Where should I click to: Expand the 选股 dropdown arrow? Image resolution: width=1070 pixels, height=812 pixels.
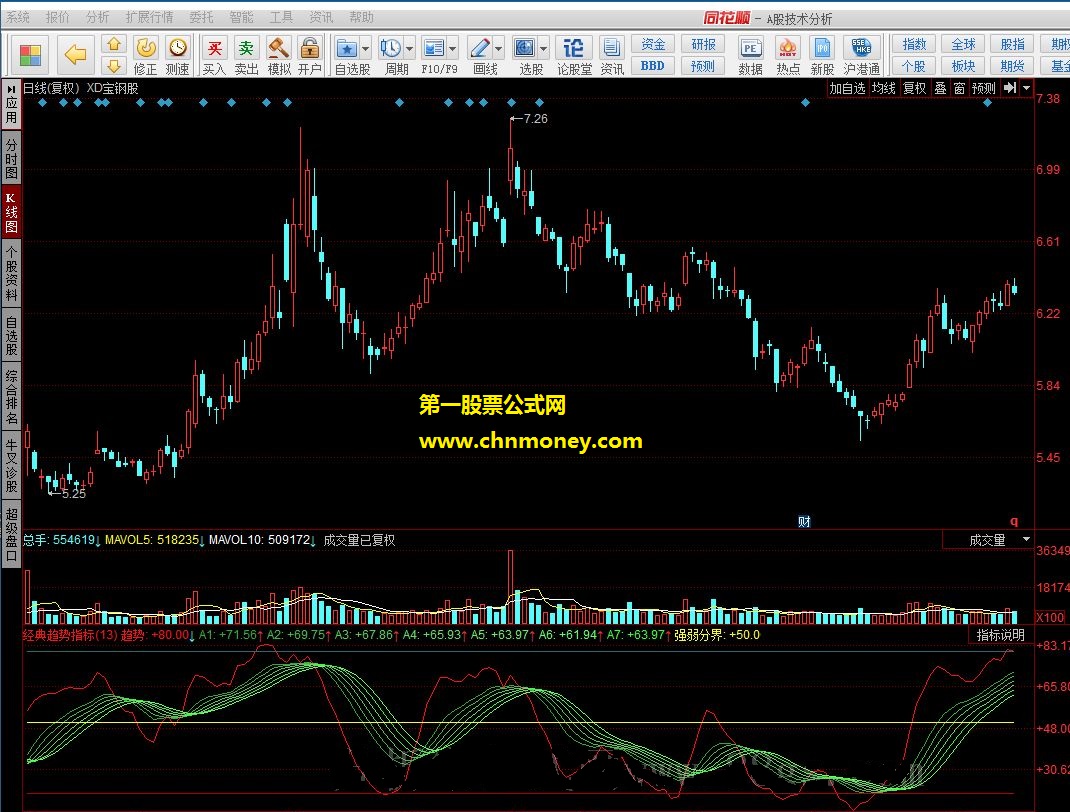[x=543, y=48]
